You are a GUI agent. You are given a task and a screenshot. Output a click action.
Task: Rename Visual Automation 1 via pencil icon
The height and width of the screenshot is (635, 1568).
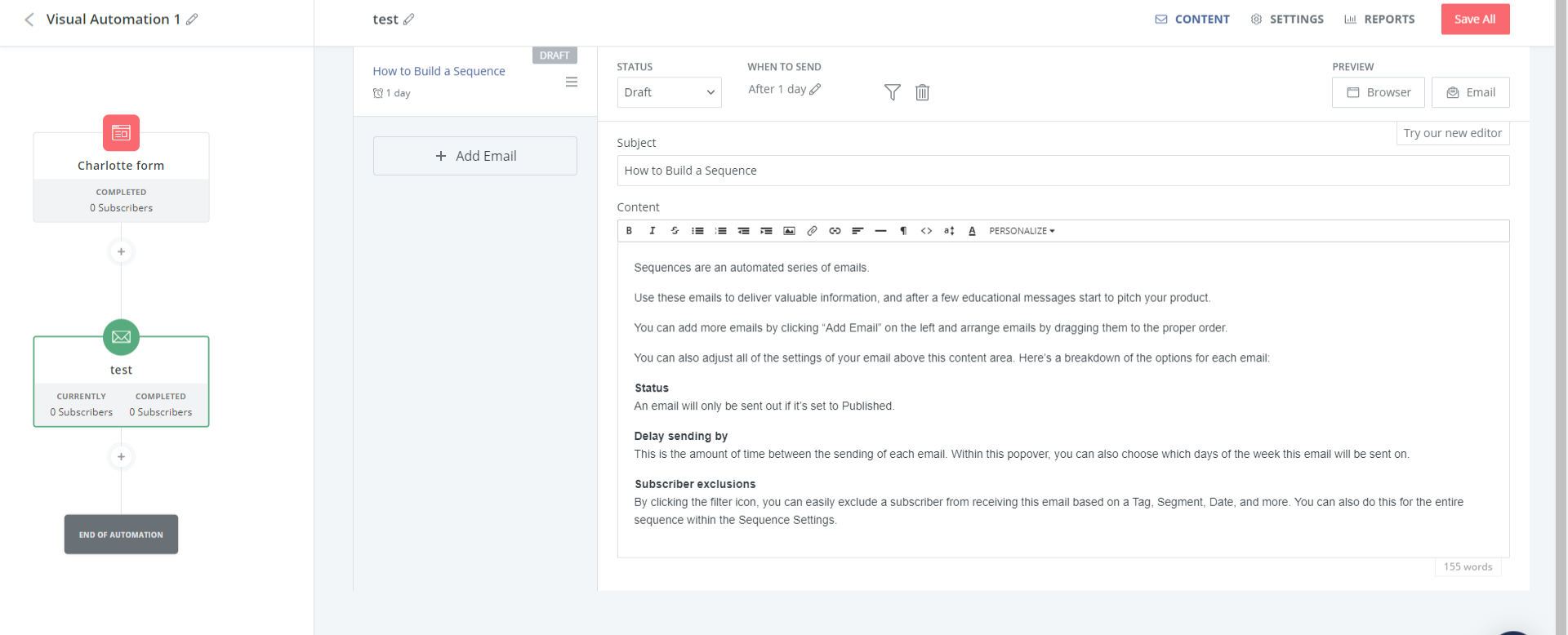tap(192, 19)
